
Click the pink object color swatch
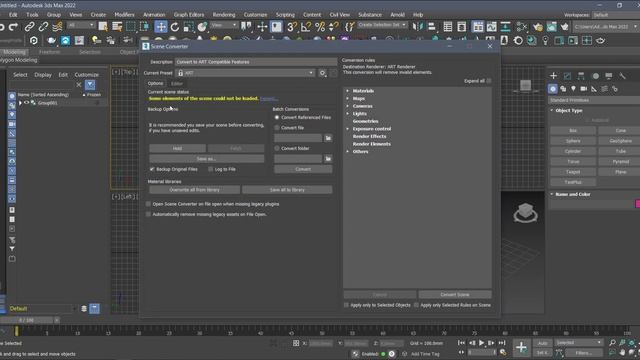click(638, 204)
